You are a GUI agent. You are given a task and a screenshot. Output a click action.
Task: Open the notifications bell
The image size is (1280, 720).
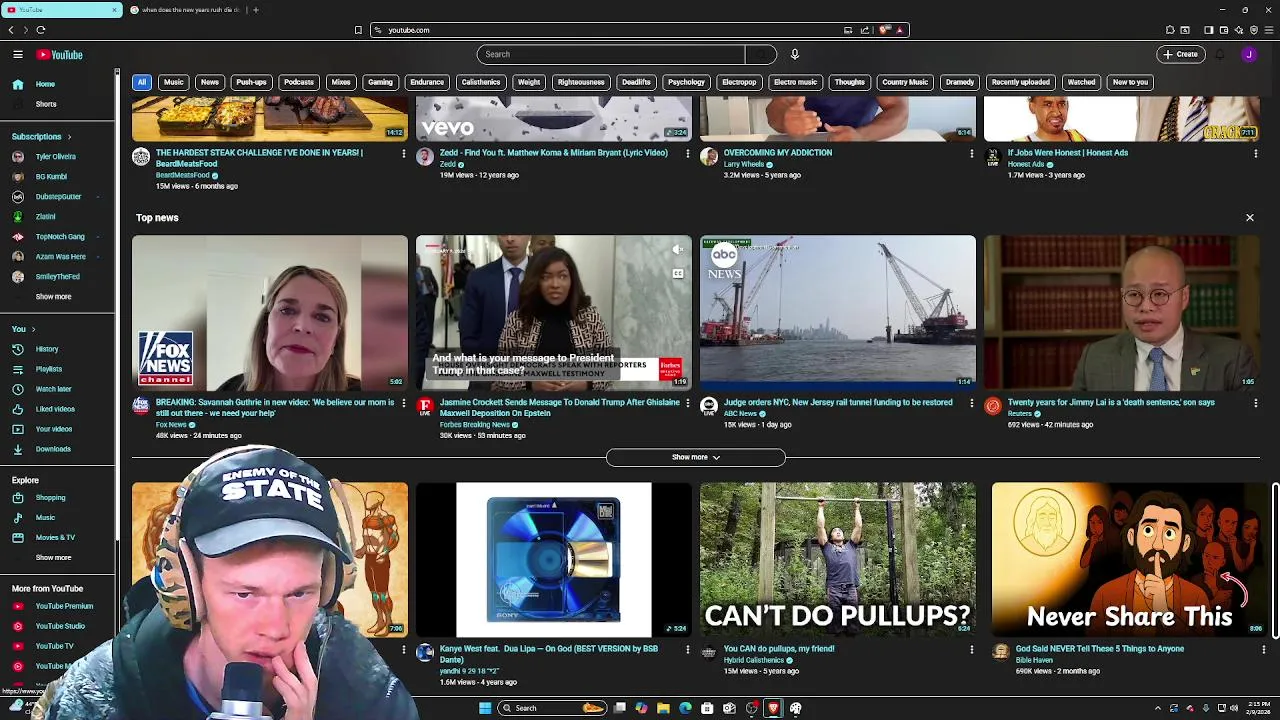click(1220, 54)
